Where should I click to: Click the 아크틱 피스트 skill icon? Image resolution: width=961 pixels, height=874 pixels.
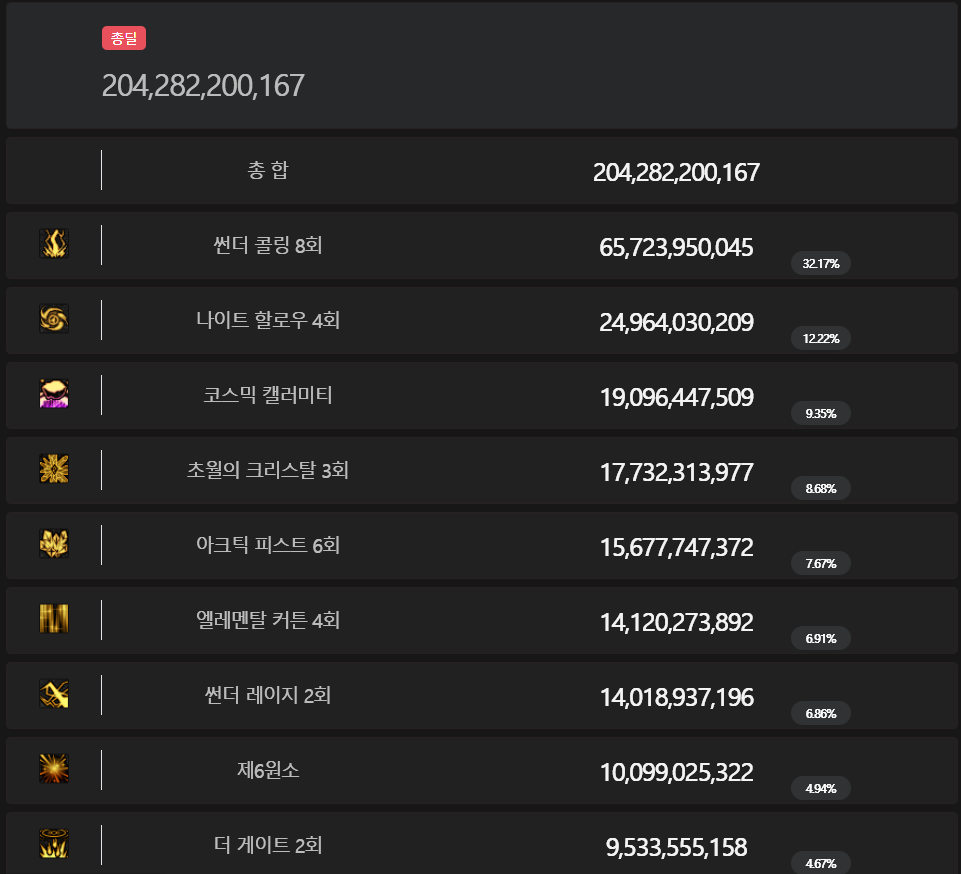(x=54, y=544)
